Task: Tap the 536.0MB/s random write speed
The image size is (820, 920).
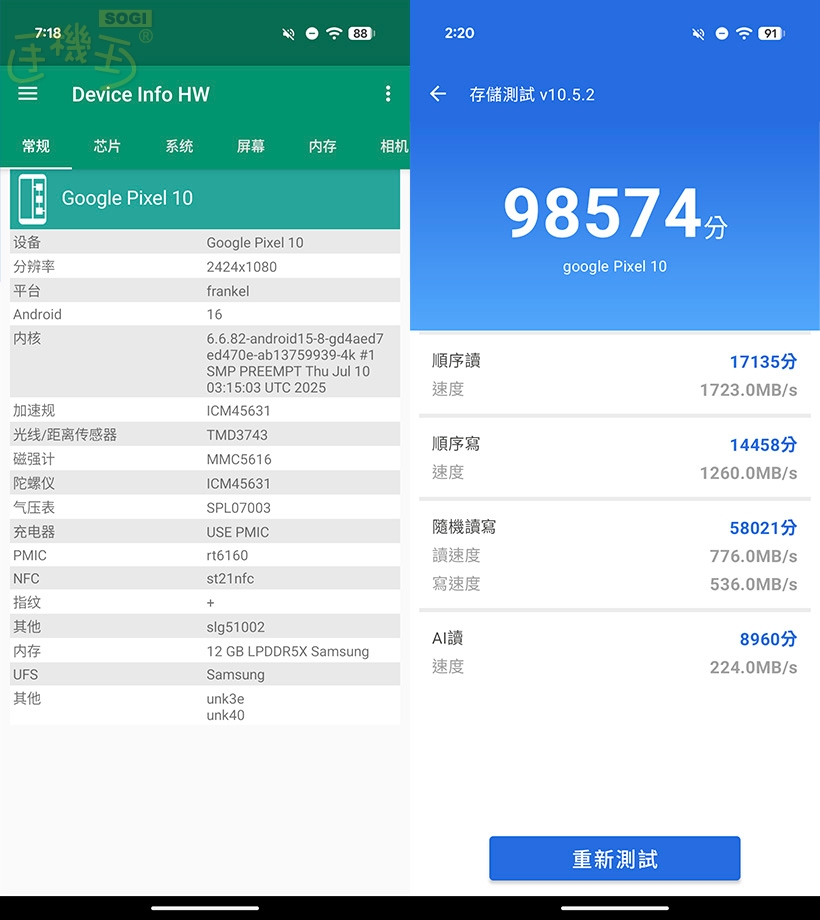Action: coord(753,584)
